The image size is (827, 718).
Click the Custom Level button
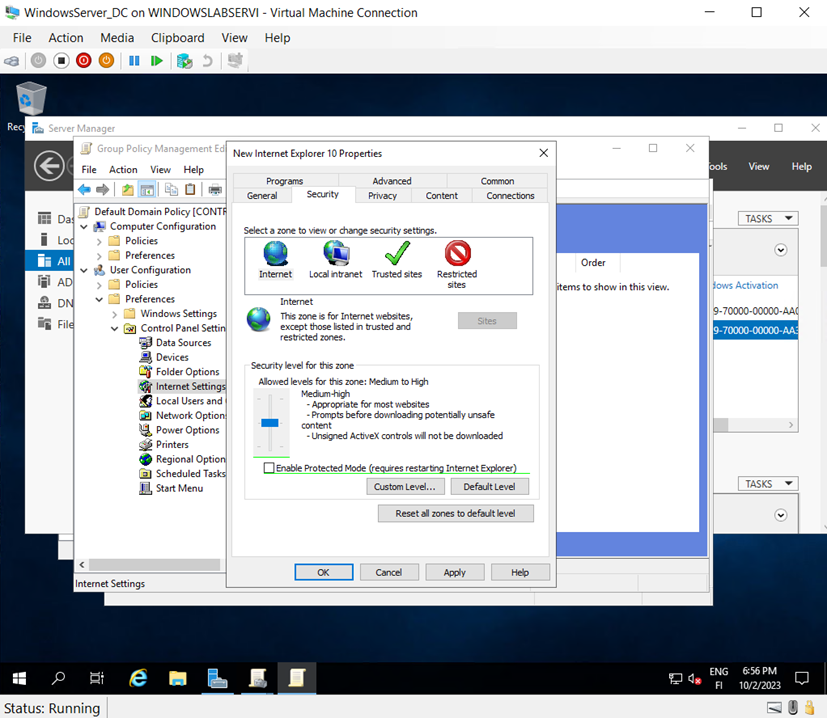coord(405,486)
